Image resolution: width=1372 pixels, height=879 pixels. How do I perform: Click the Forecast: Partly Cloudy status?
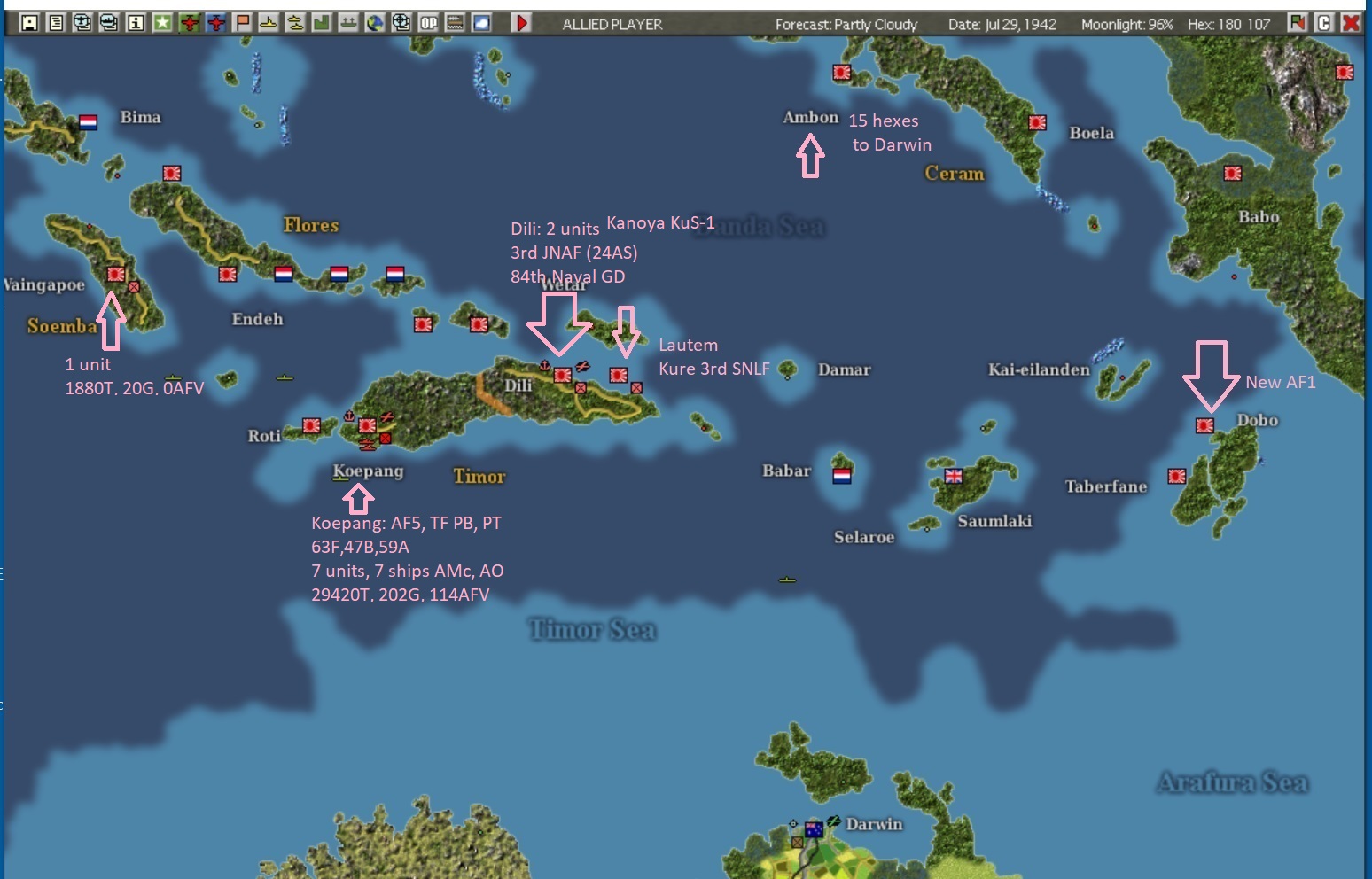[x=846, y=24]
